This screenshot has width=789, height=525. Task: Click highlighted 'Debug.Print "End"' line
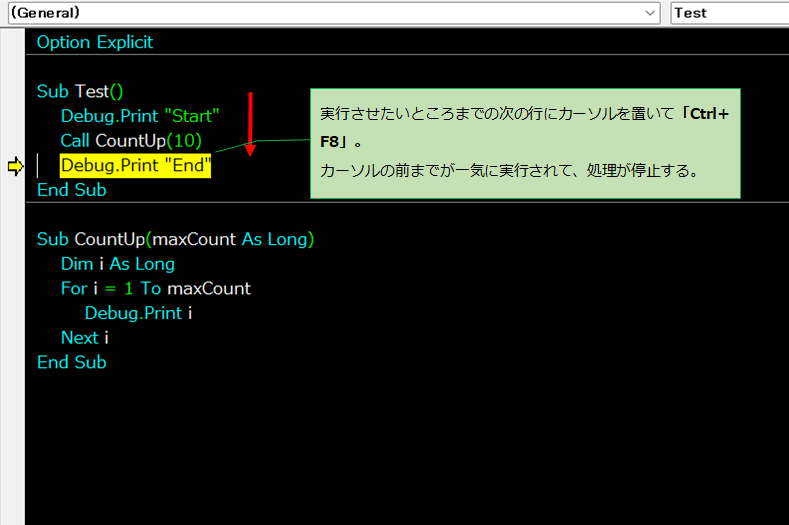coord(135,166)
